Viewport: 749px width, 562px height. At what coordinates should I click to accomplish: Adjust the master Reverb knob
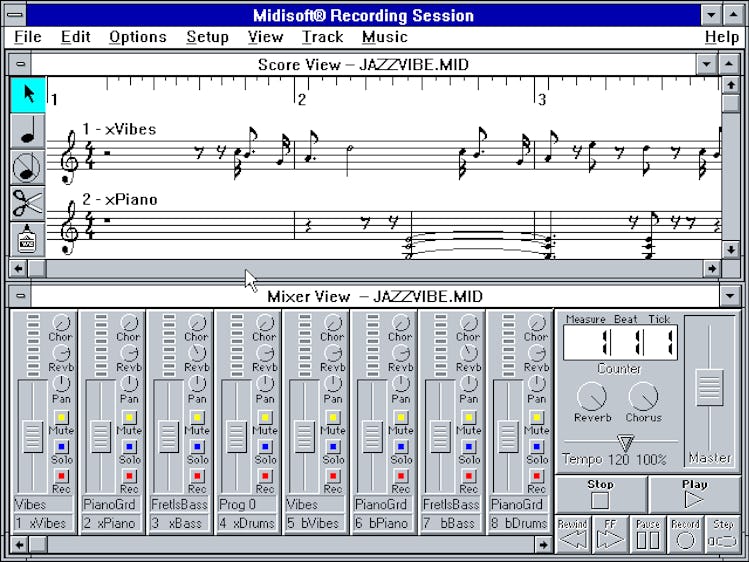[592, 396]
